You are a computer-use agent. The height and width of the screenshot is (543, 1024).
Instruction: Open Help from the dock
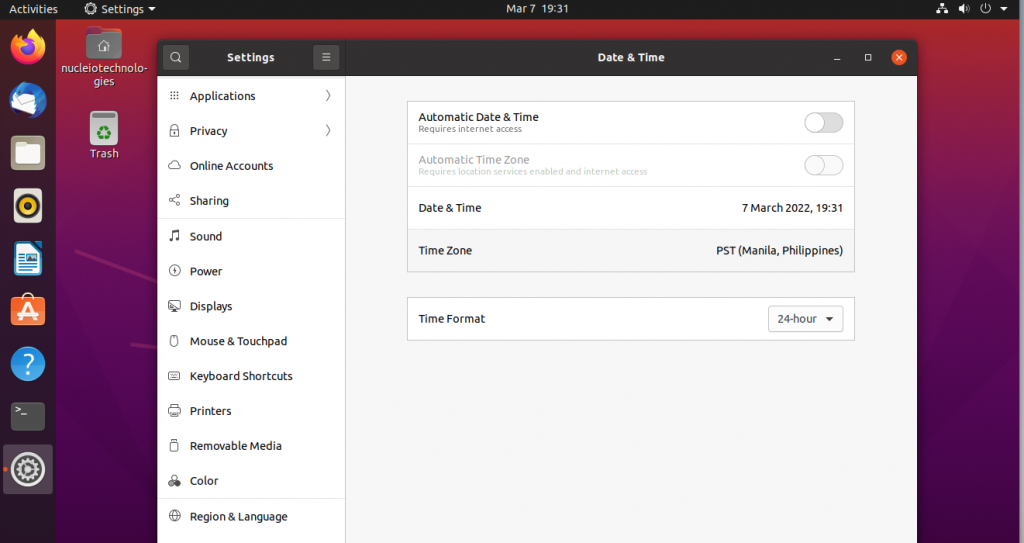[27, 363]
